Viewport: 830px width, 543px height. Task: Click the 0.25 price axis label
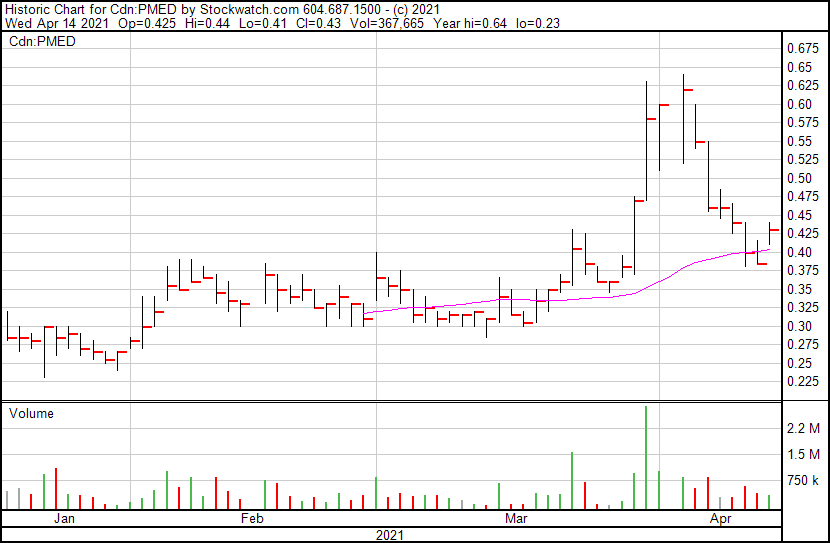tap(799, 364)
